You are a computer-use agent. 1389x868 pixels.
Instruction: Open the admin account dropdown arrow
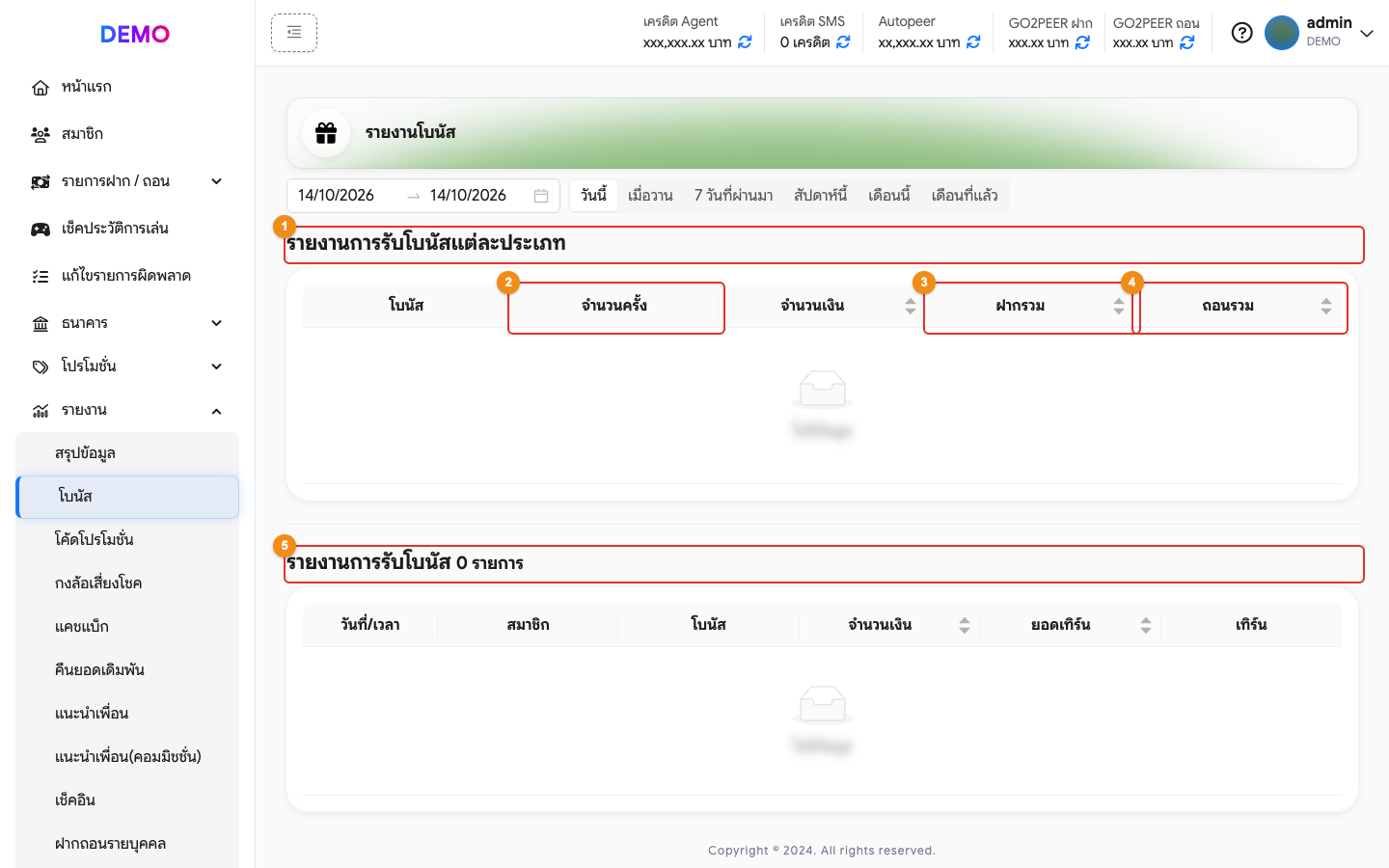[1367, 33]
